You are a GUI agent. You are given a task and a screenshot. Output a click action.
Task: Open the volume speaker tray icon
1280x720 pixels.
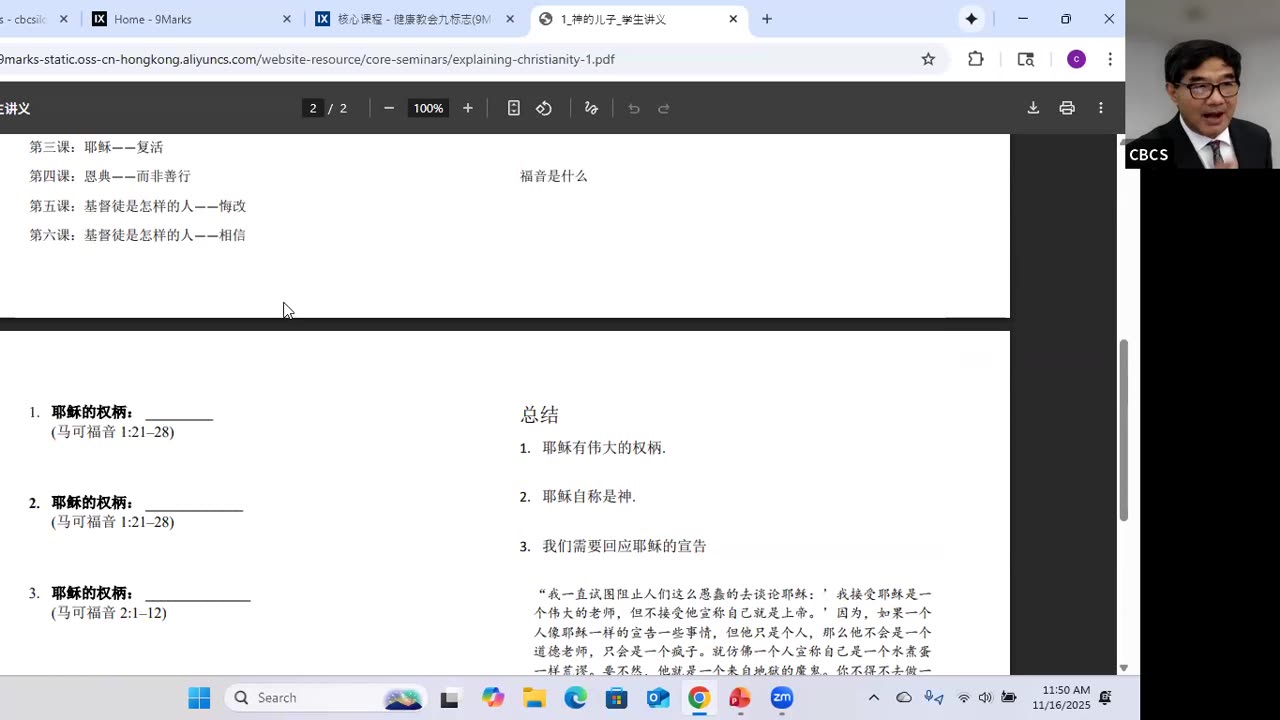point(986,698)
